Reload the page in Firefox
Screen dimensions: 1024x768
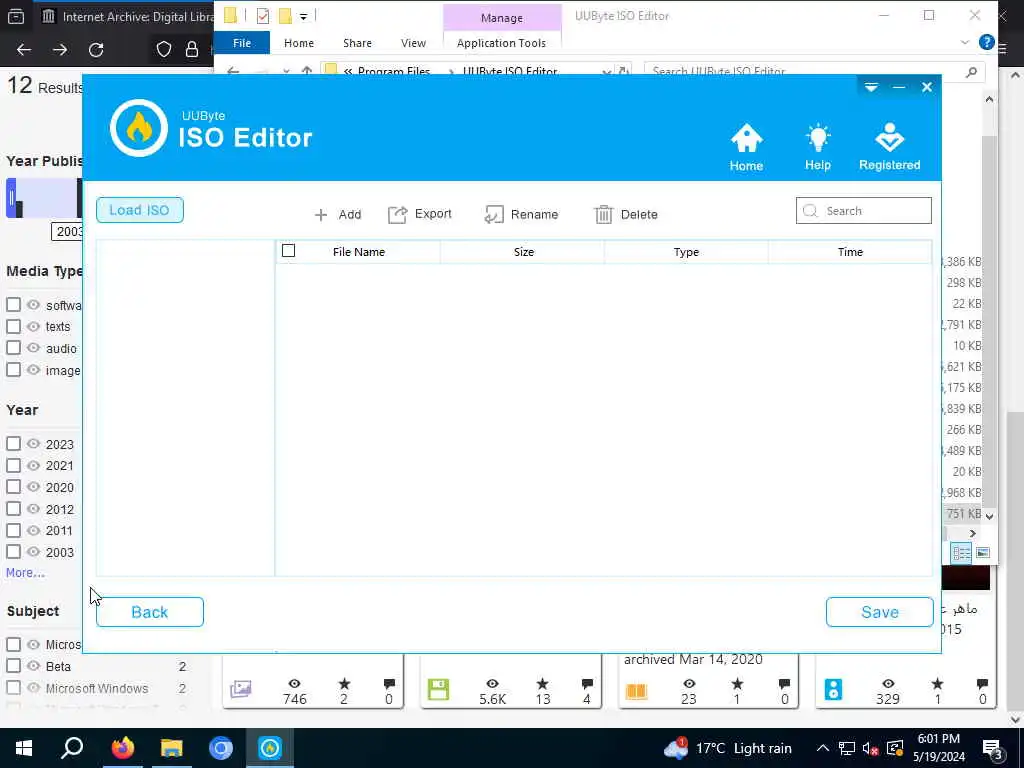coord(96,50)
